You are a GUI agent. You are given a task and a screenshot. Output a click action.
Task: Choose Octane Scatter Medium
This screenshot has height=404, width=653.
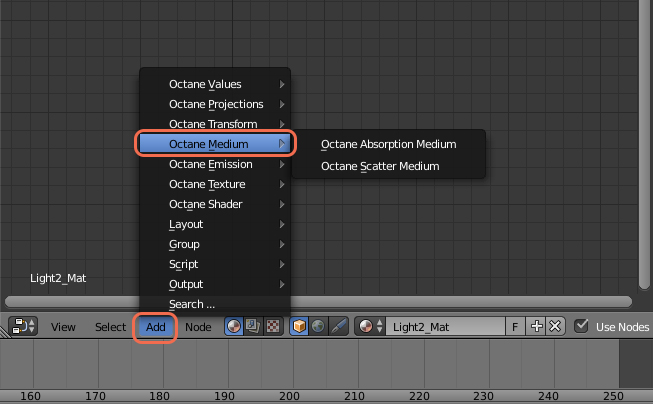click(380, 166)
